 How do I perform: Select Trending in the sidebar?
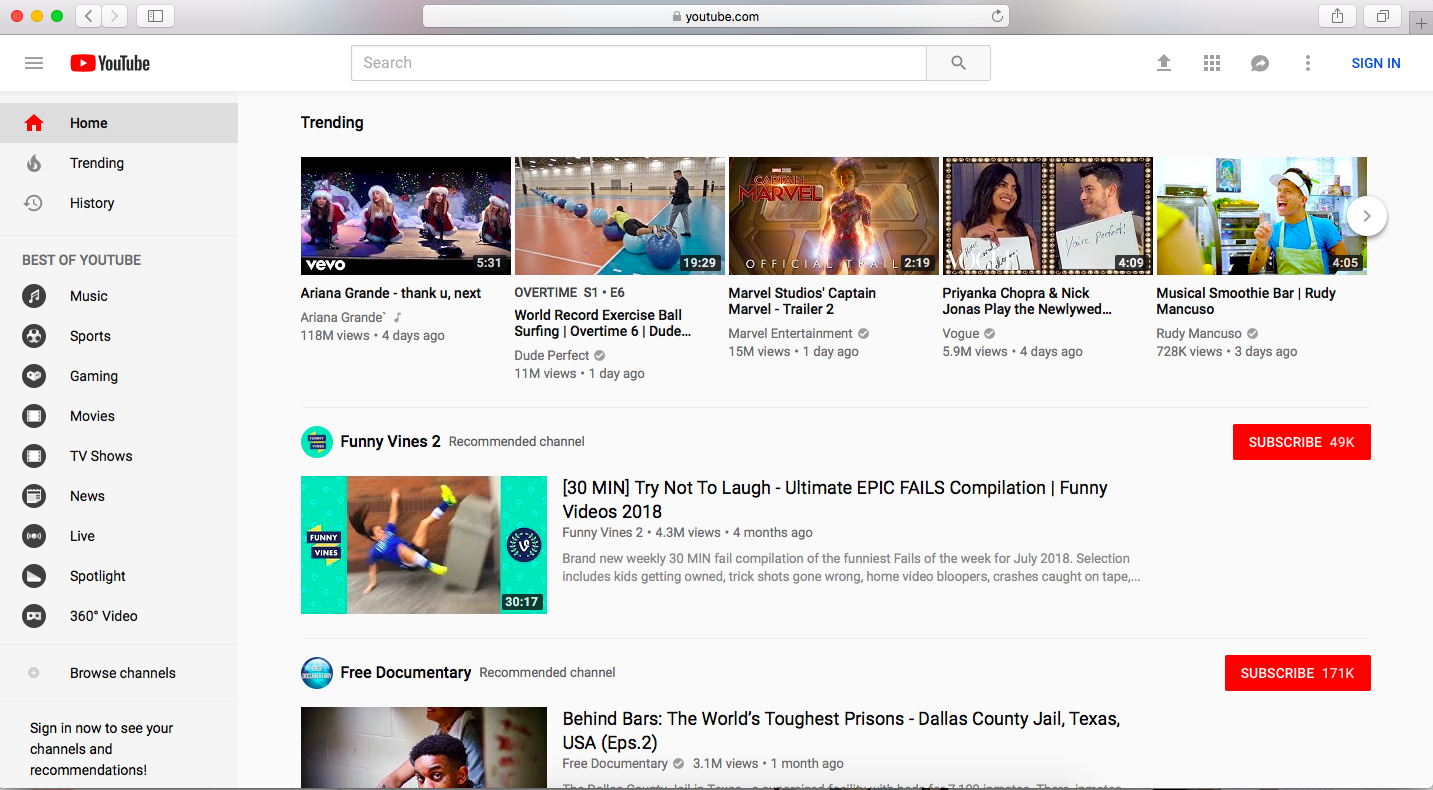[x=119, y=163]
